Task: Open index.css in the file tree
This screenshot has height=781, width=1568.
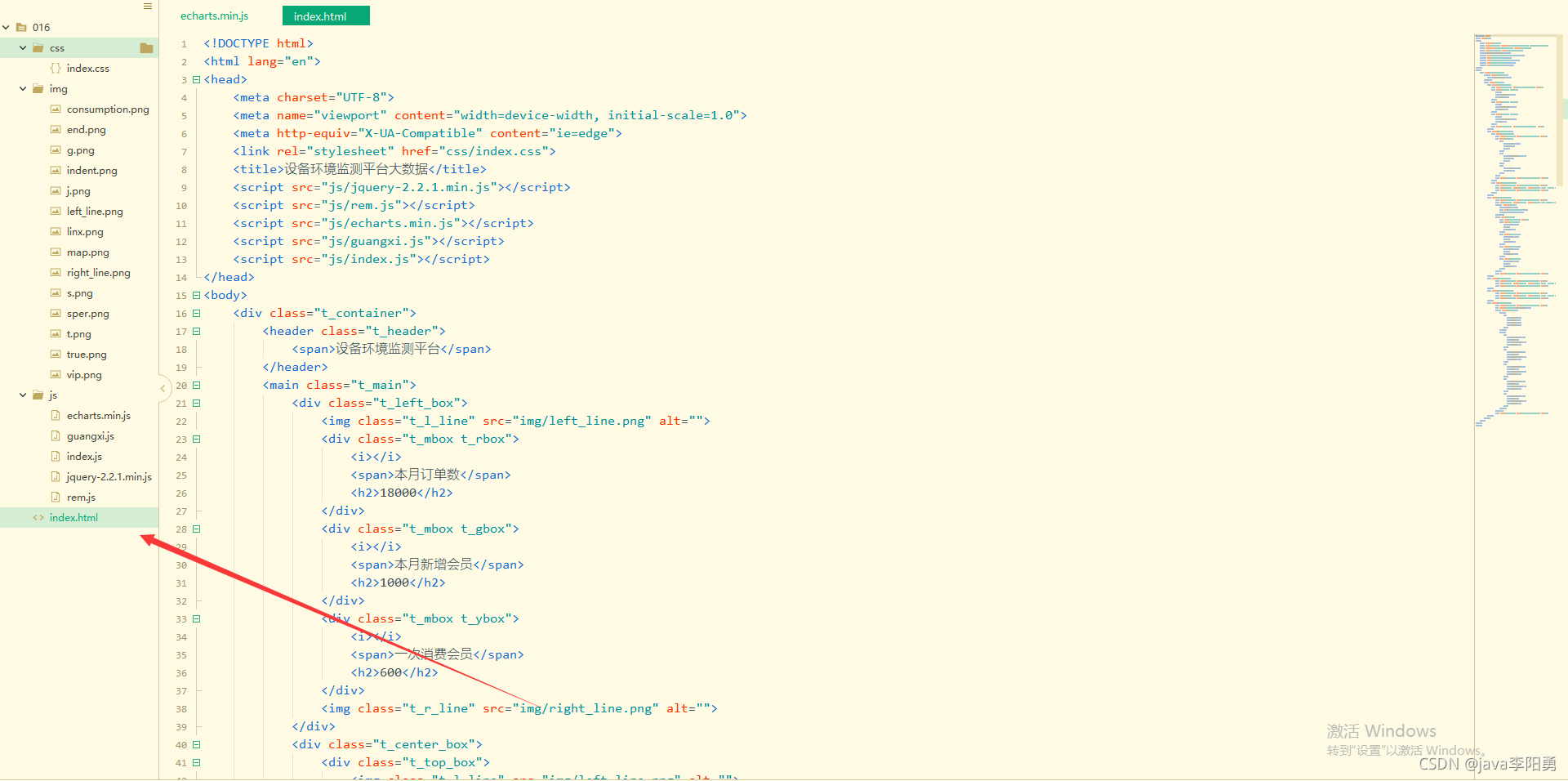Action: pos(87,69)
